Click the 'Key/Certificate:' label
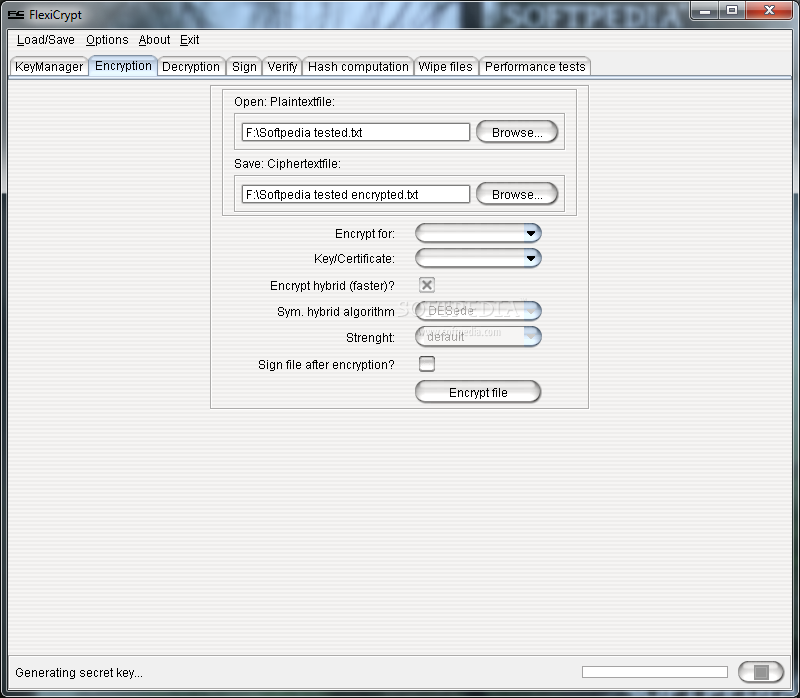800x698 pixels. (x=354, y=259)
